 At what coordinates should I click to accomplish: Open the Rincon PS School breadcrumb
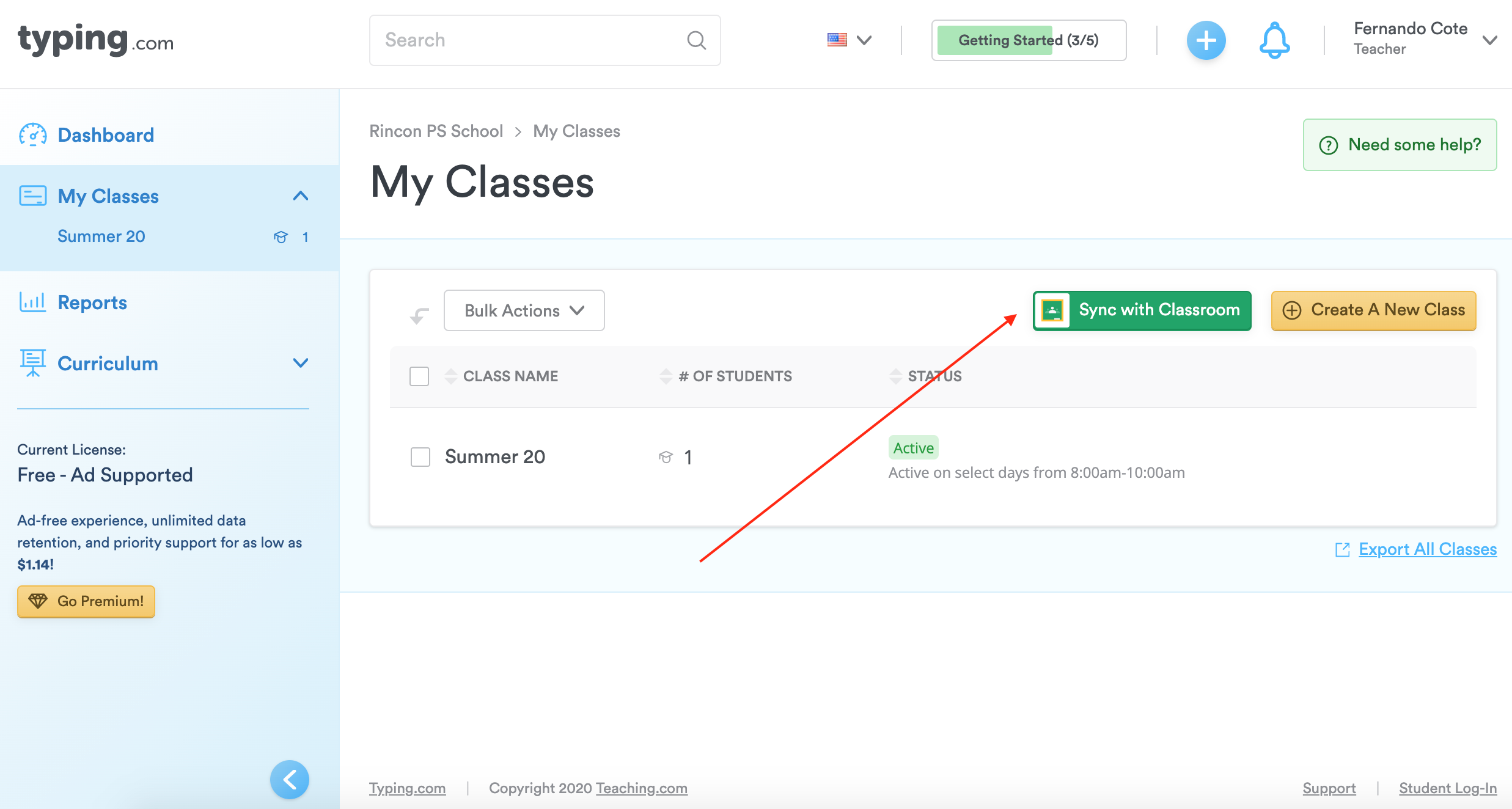tap(436, 131)
